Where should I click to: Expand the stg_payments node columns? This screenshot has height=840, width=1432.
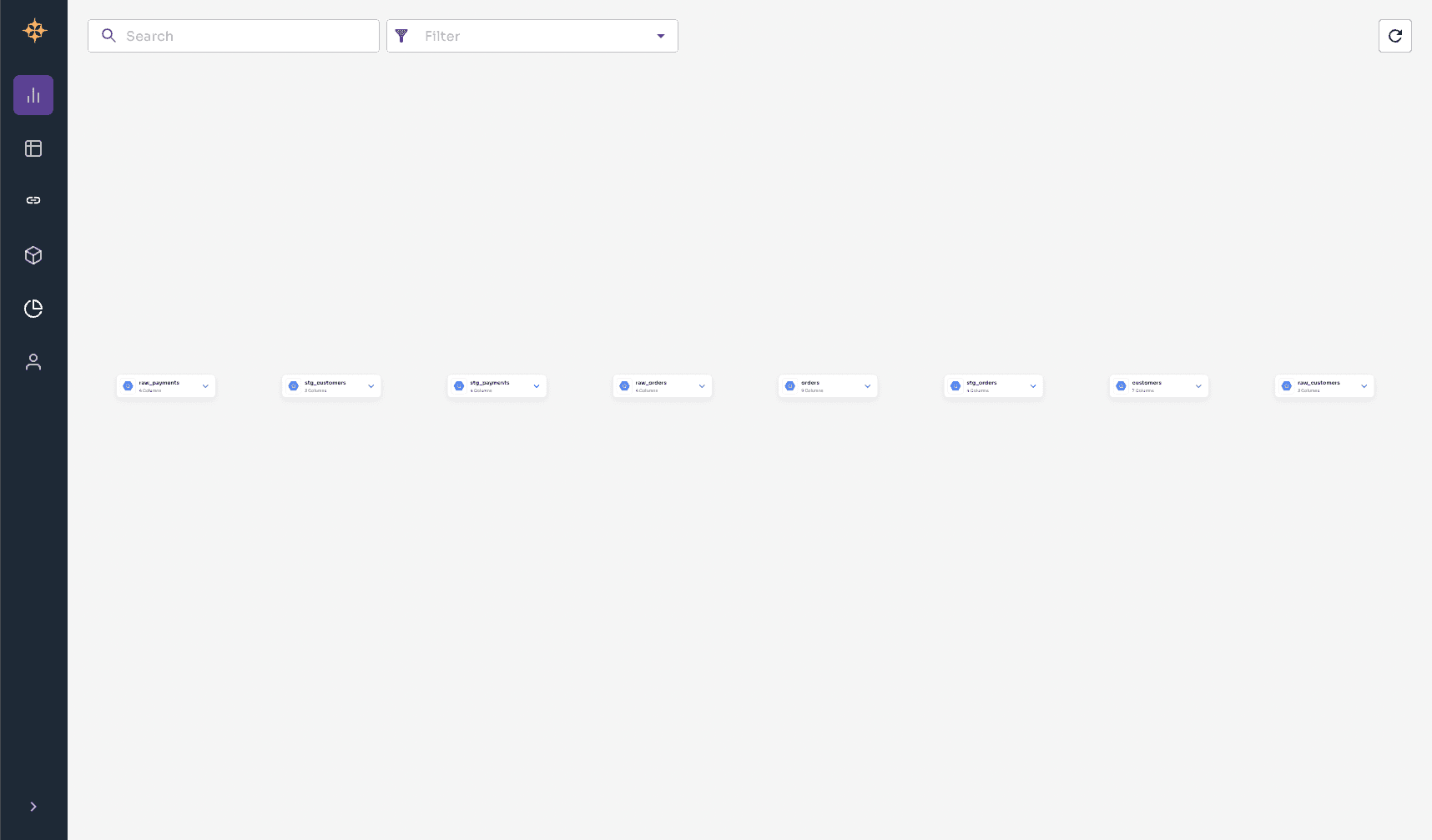coord(536,386)
